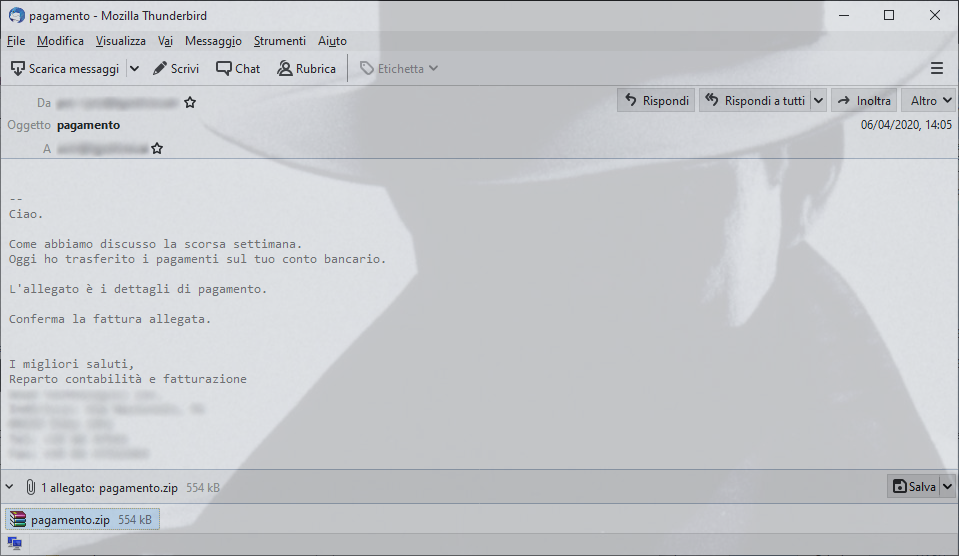Open Chat from the toolbar
This screenshot has width=959, height=556.
(238, 69)
